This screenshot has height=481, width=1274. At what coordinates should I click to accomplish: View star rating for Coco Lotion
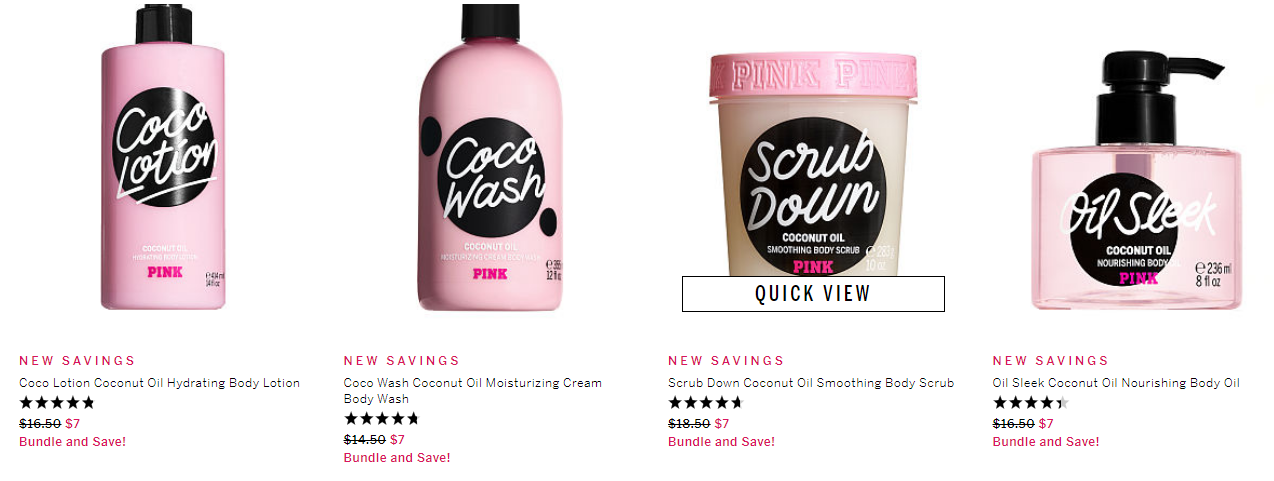[57, 403]
